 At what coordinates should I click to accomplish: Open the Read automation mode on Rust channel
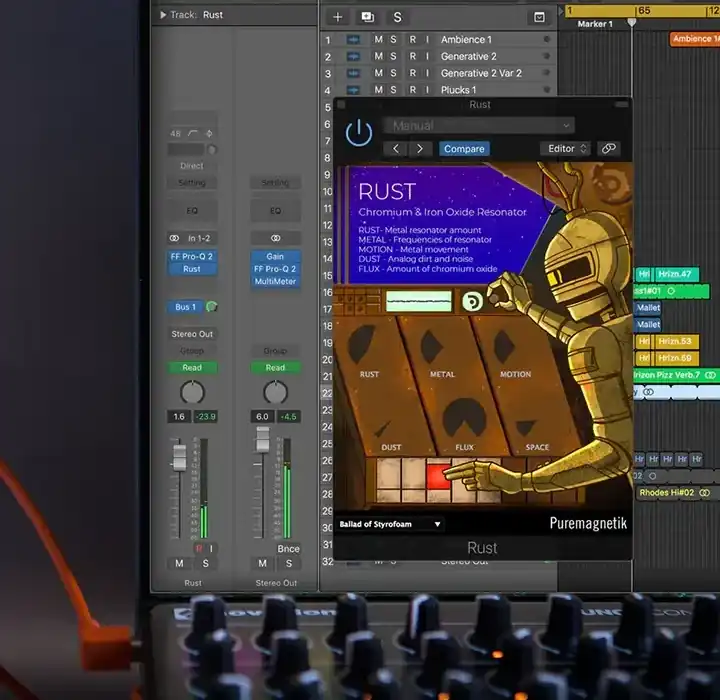point(192,367)
